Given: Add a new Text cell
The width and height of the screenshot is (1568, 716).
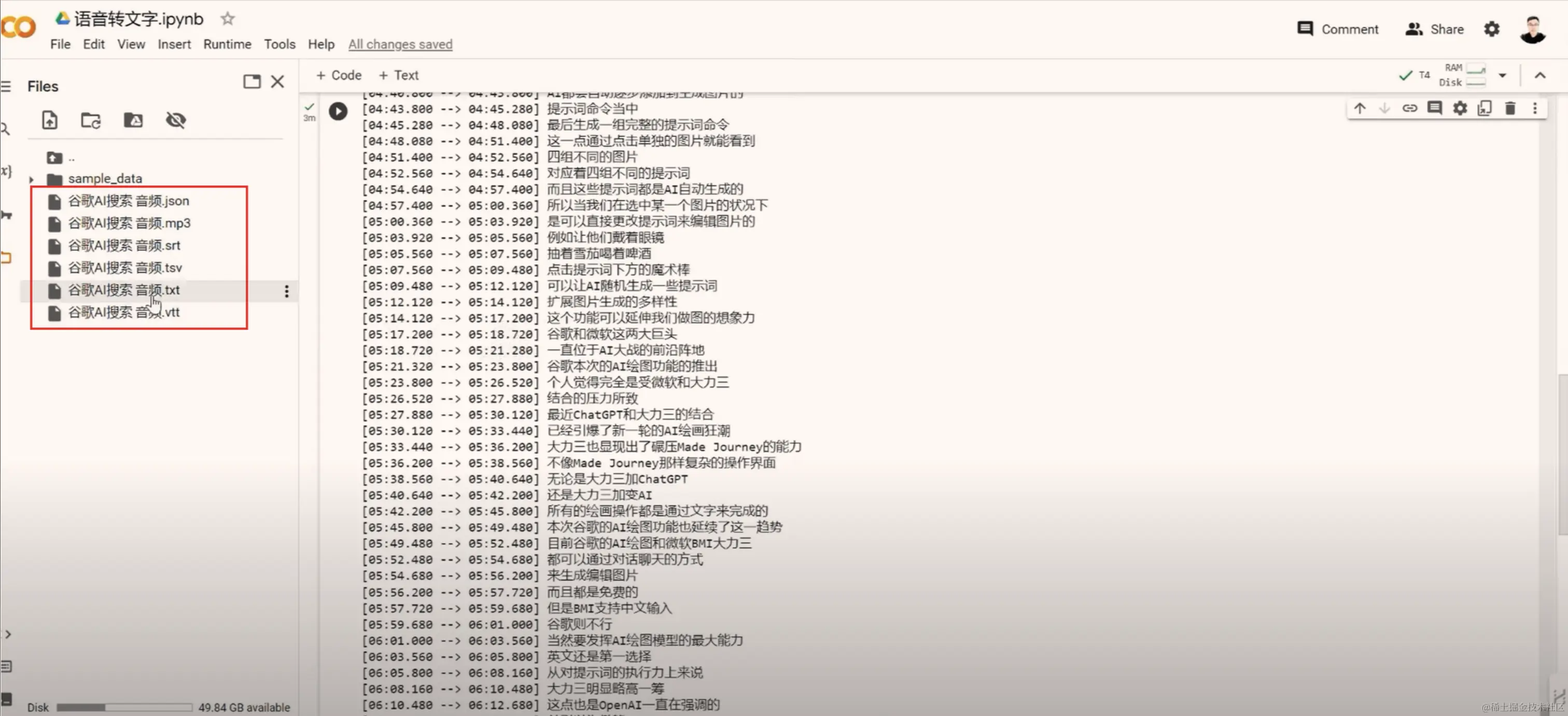Looking at the screenshot, I should [398, 75].
